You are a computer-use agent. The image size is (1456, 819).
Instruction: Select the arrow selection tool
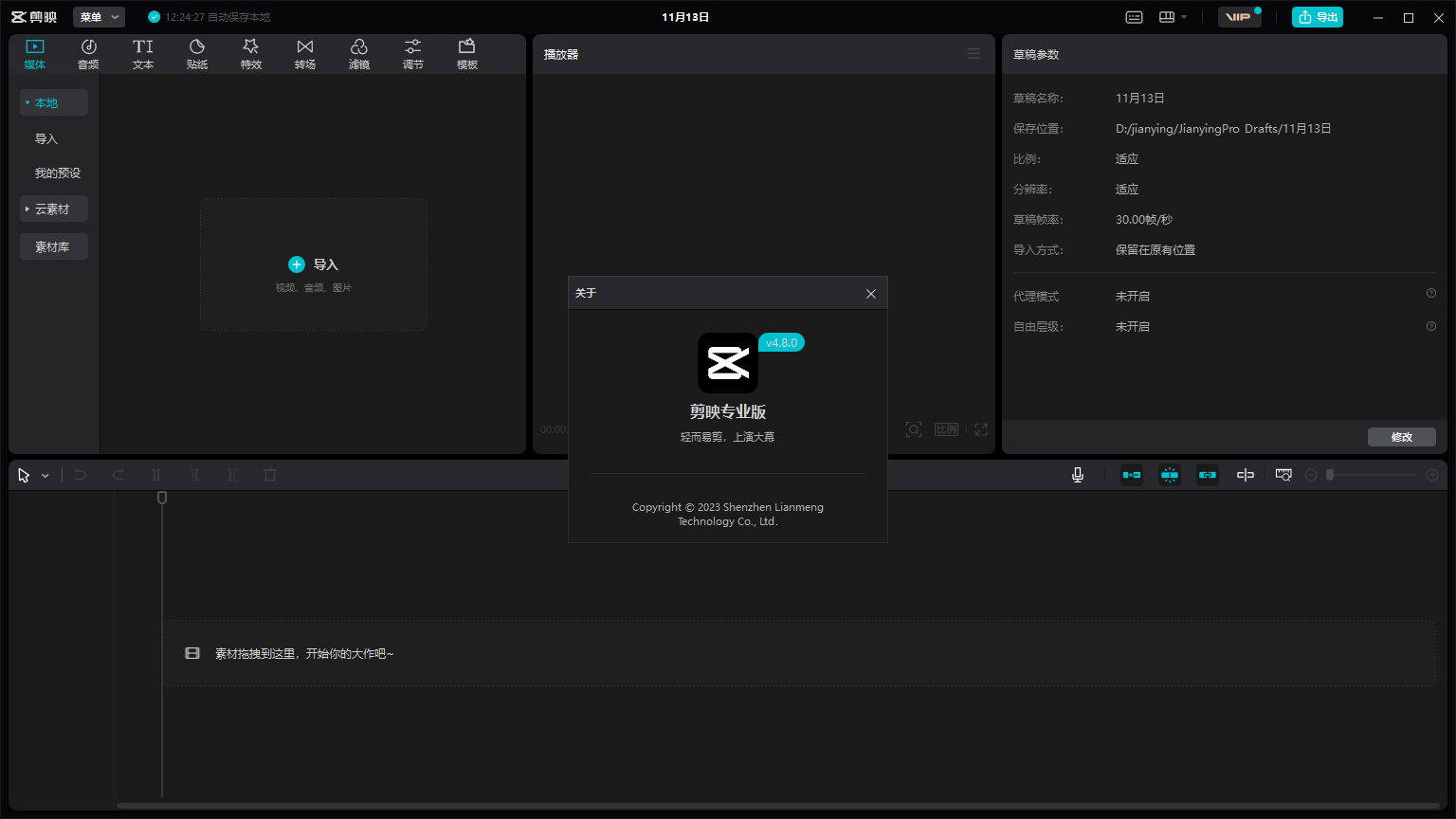[x=24, y=475]
